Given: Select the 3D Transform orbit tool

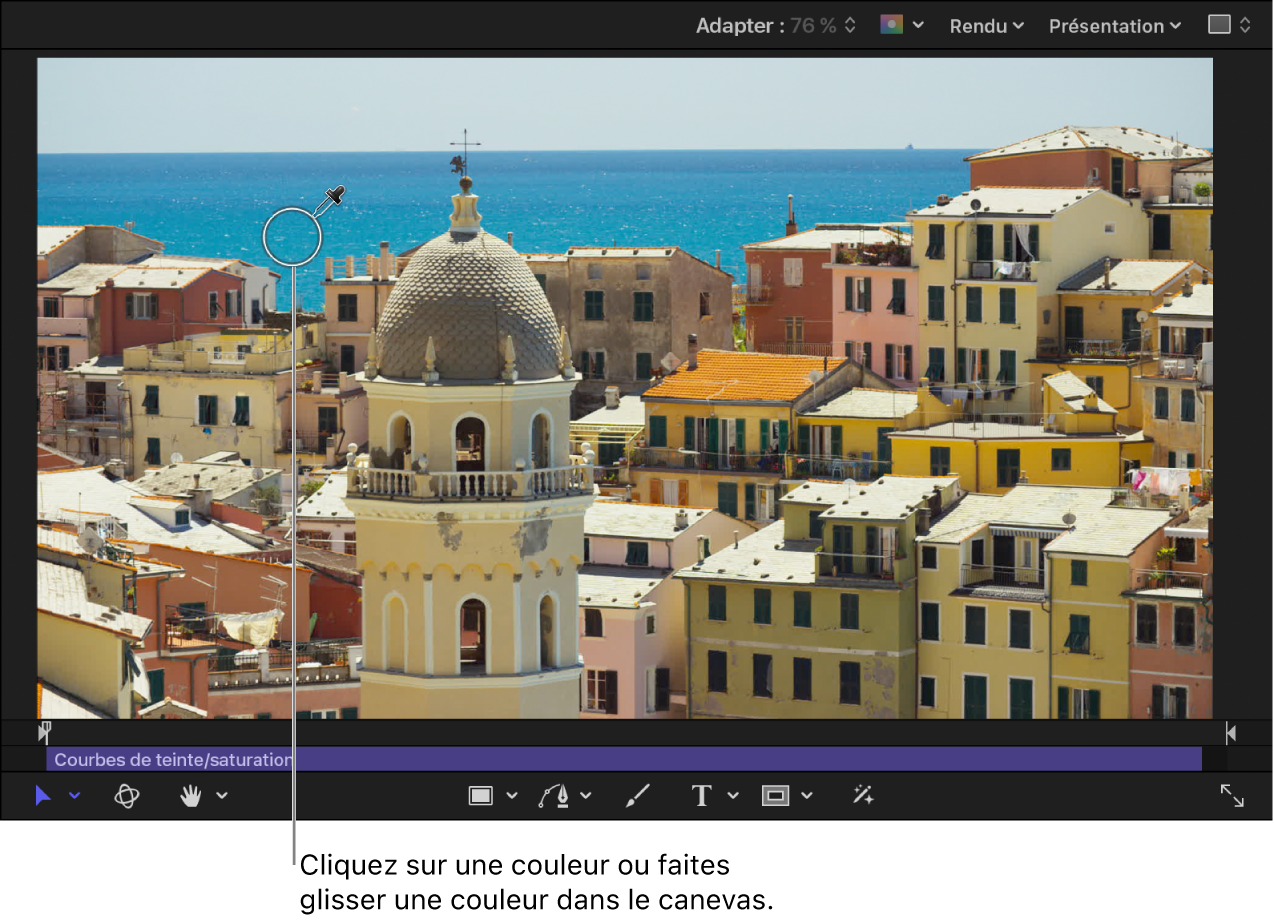Looking at the screenshot, I should click(x=127, y=796).
